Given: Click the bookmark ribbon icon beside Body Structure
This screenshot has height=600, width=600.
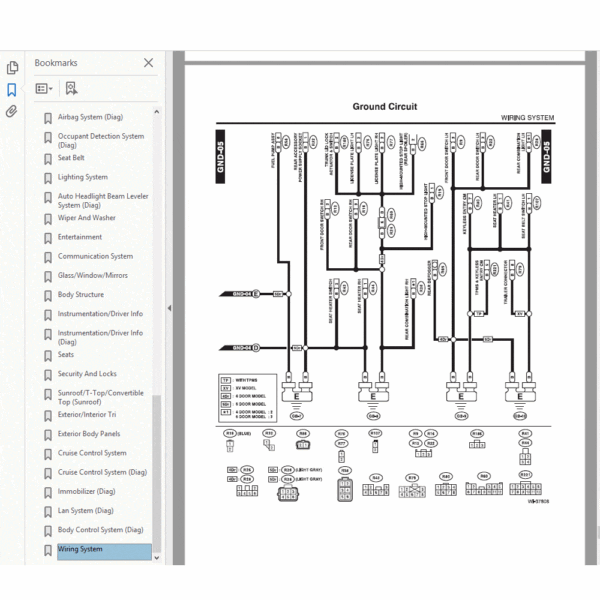Looking at the screenshot, I should 48,296.
